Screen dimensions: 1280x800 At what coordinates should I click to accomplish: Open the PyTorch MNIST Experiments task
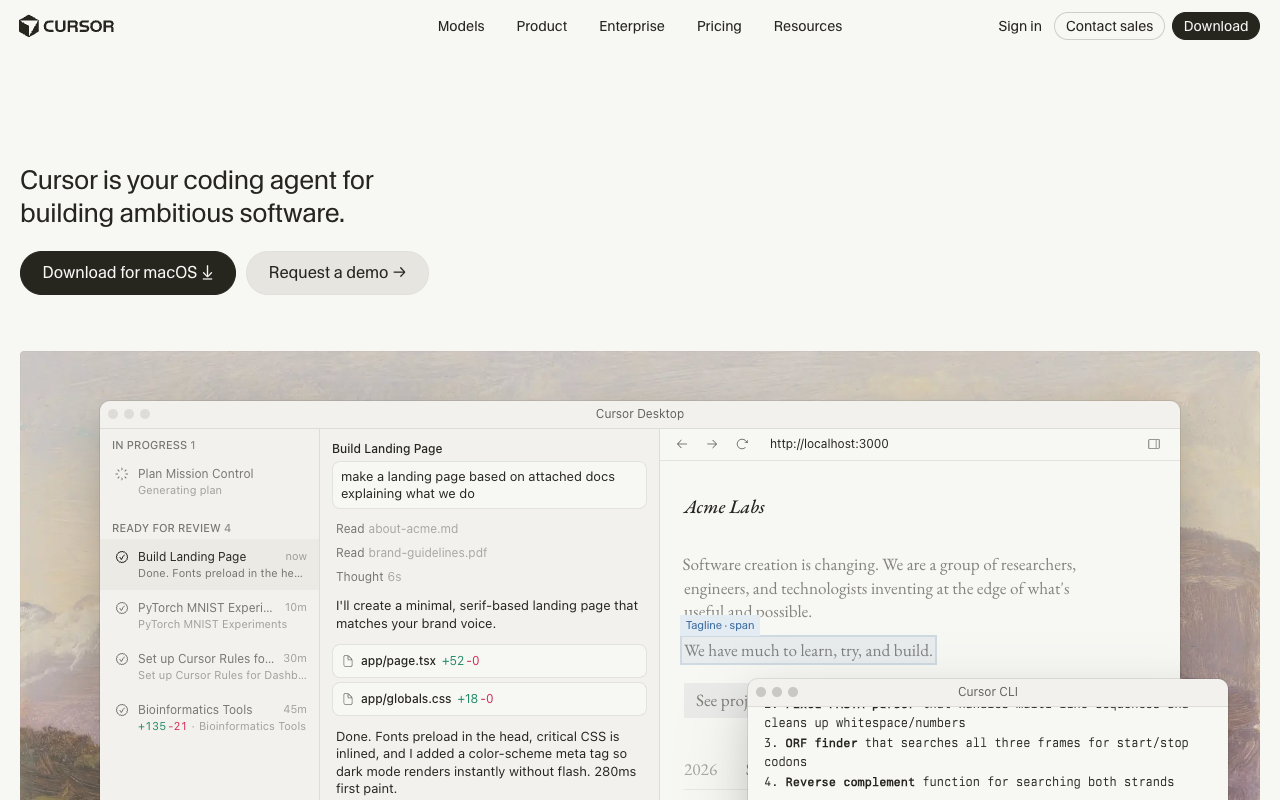(x=210, y=615)
